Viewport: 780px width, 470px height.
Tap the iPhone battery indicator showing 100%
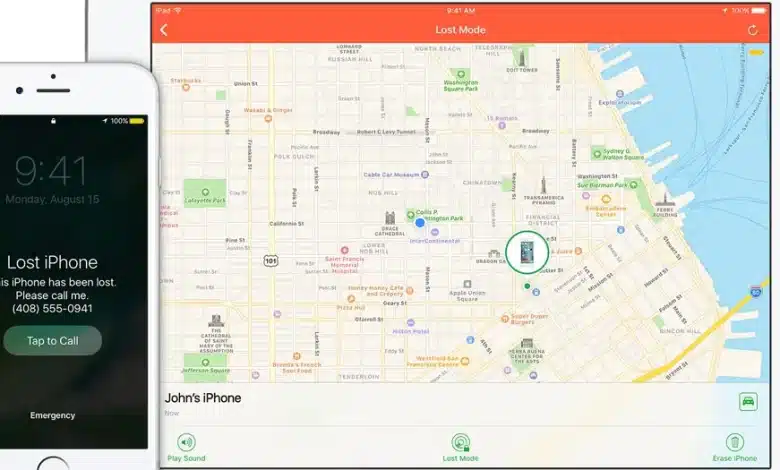tap(137, 121)
